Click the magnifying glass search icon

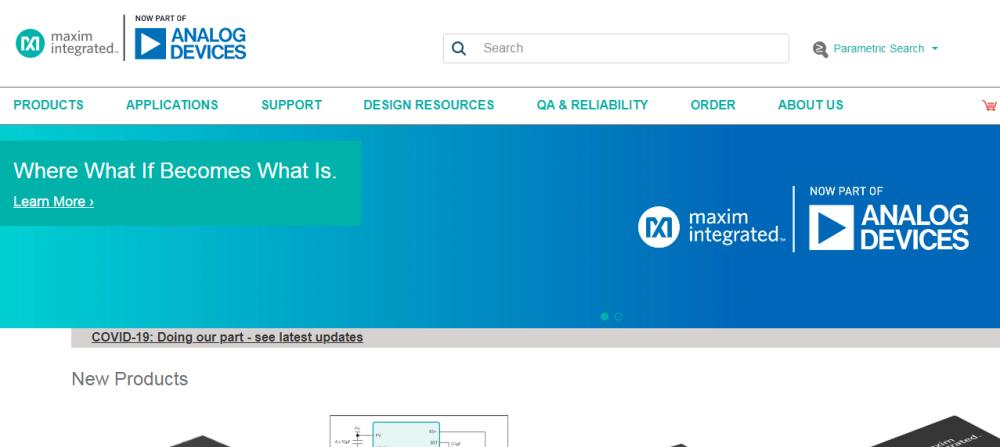tap(459, 48)
